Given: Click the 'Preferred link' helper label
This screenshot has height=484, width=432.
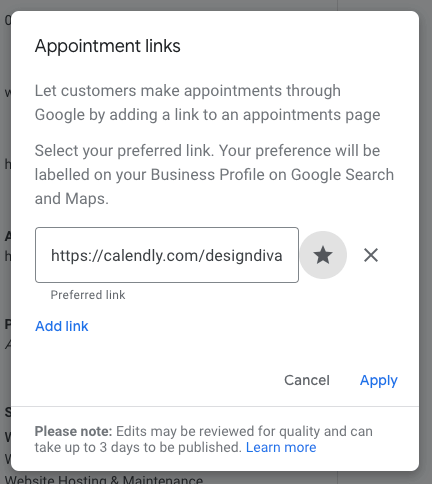Looking at the screenshot, I should point(88,295).
